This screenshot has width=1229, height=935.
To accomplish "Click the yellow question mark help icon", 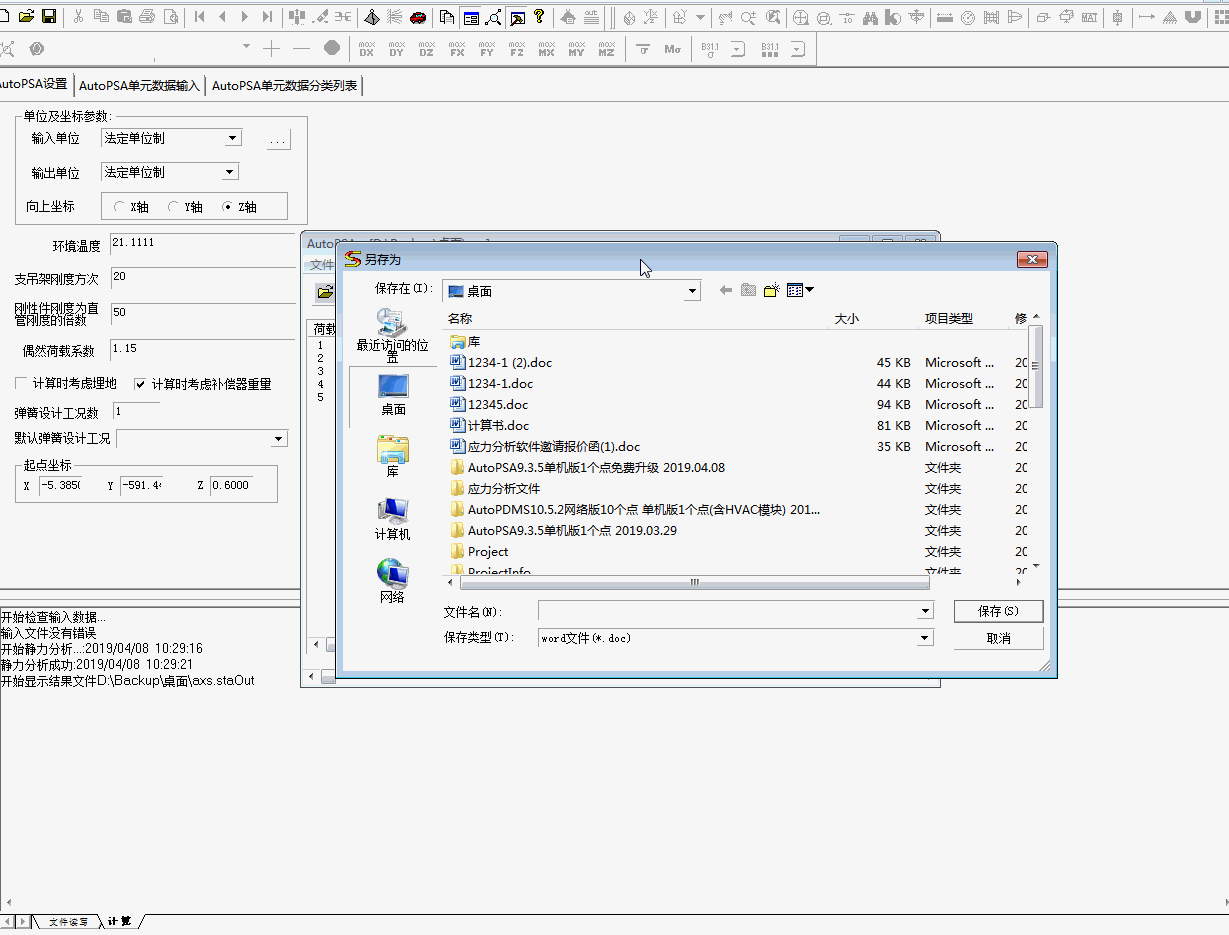I will click(540, 16).
